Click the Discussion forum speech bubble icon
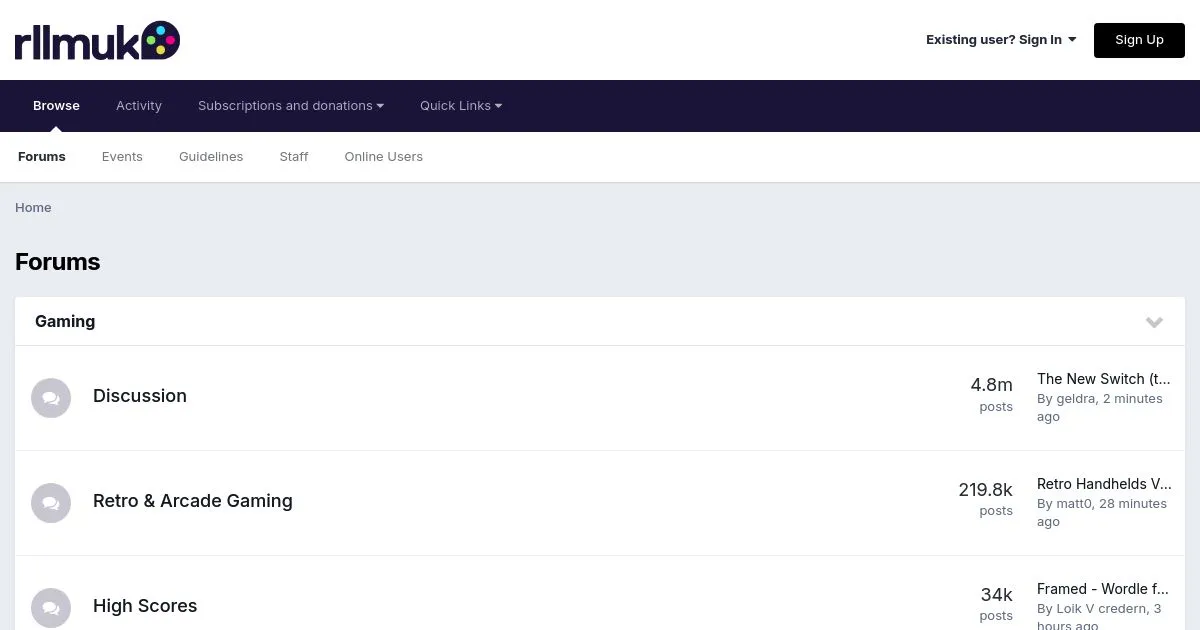Viewport: 1200px width, 630px height. tap(51, 398)
